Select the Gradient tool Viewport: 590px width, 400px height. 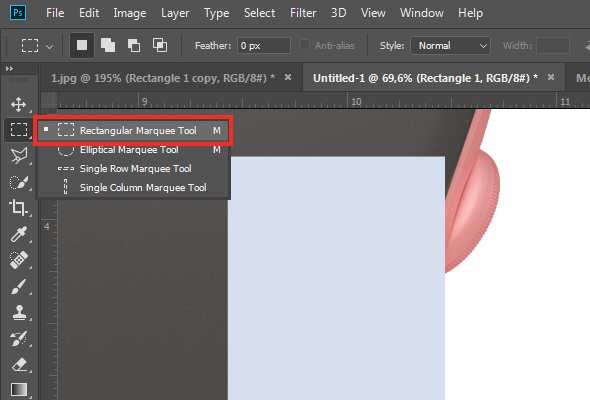[x=18, y=390]
